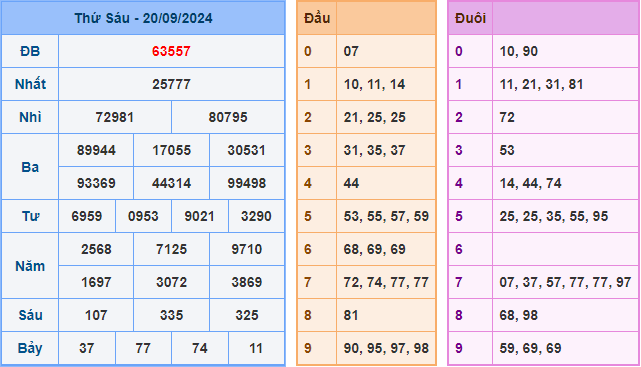Select Đầu values 72, 74, 77, 77

tap(386, 282)
